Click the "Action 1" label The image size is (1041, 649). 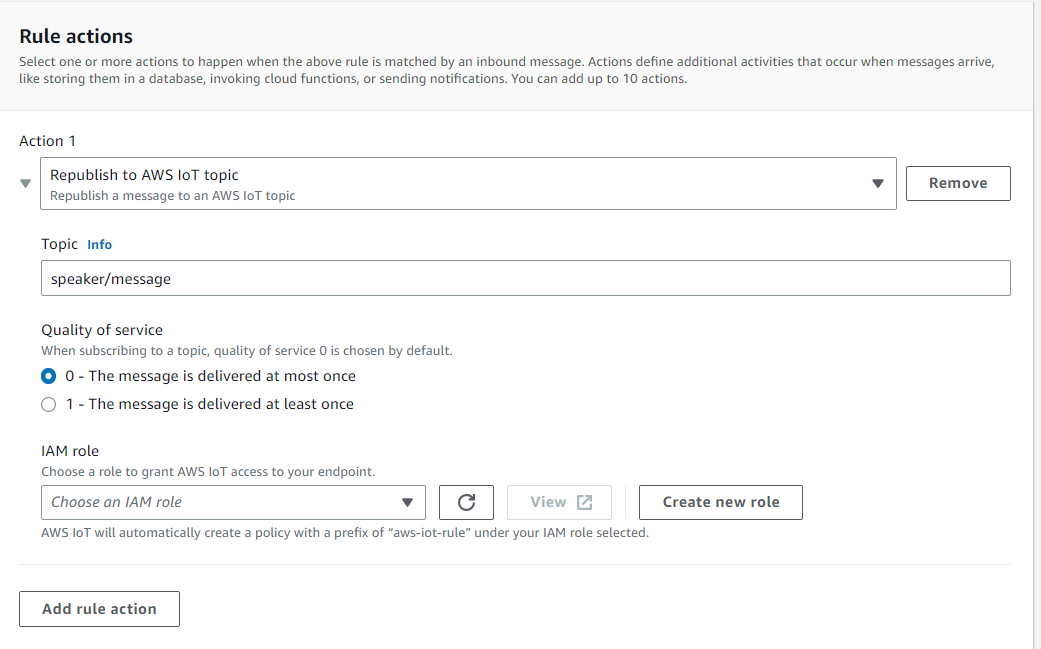[47, 141]
